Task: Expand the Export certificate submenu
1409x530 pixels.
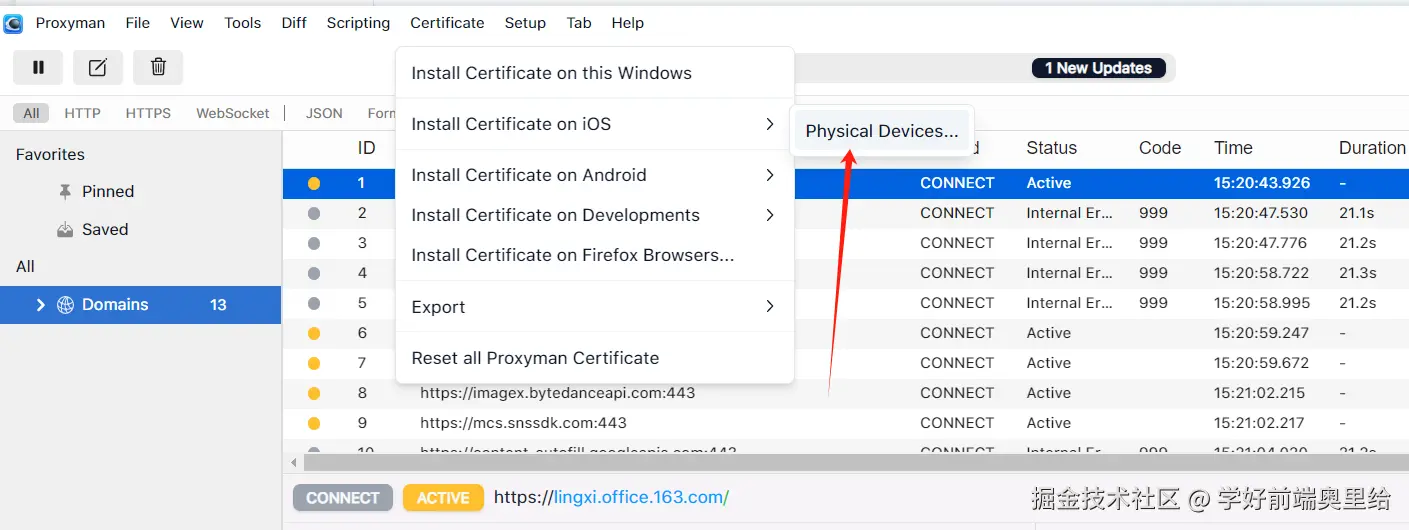Action: click(594, 307)
